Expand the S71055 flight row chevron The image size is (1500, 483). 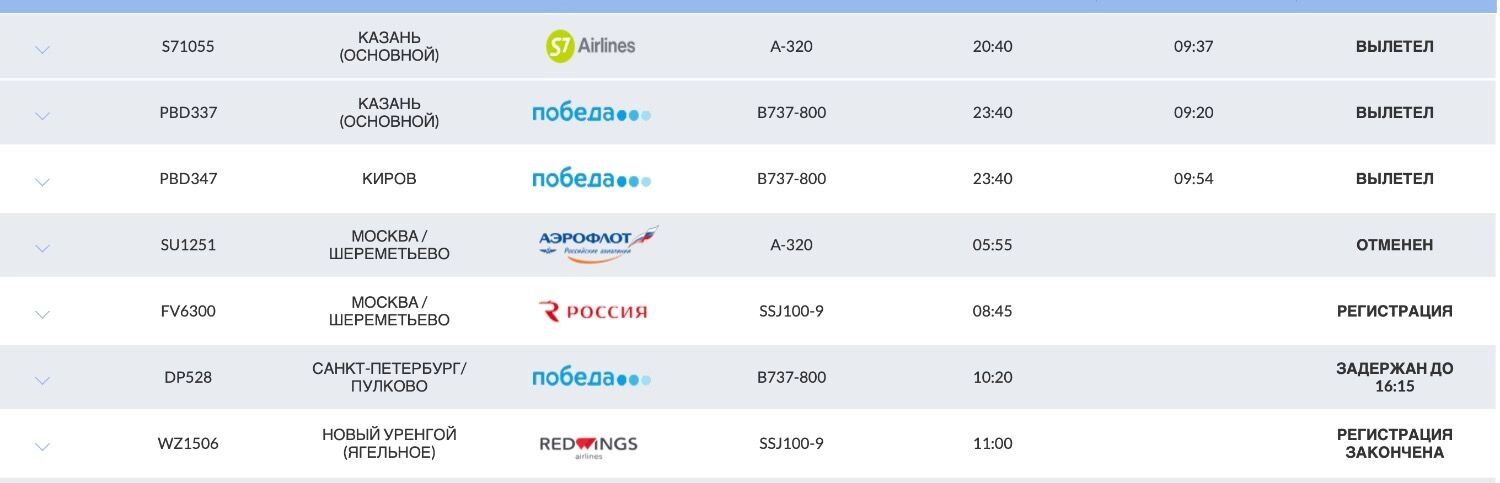(42, 49)
